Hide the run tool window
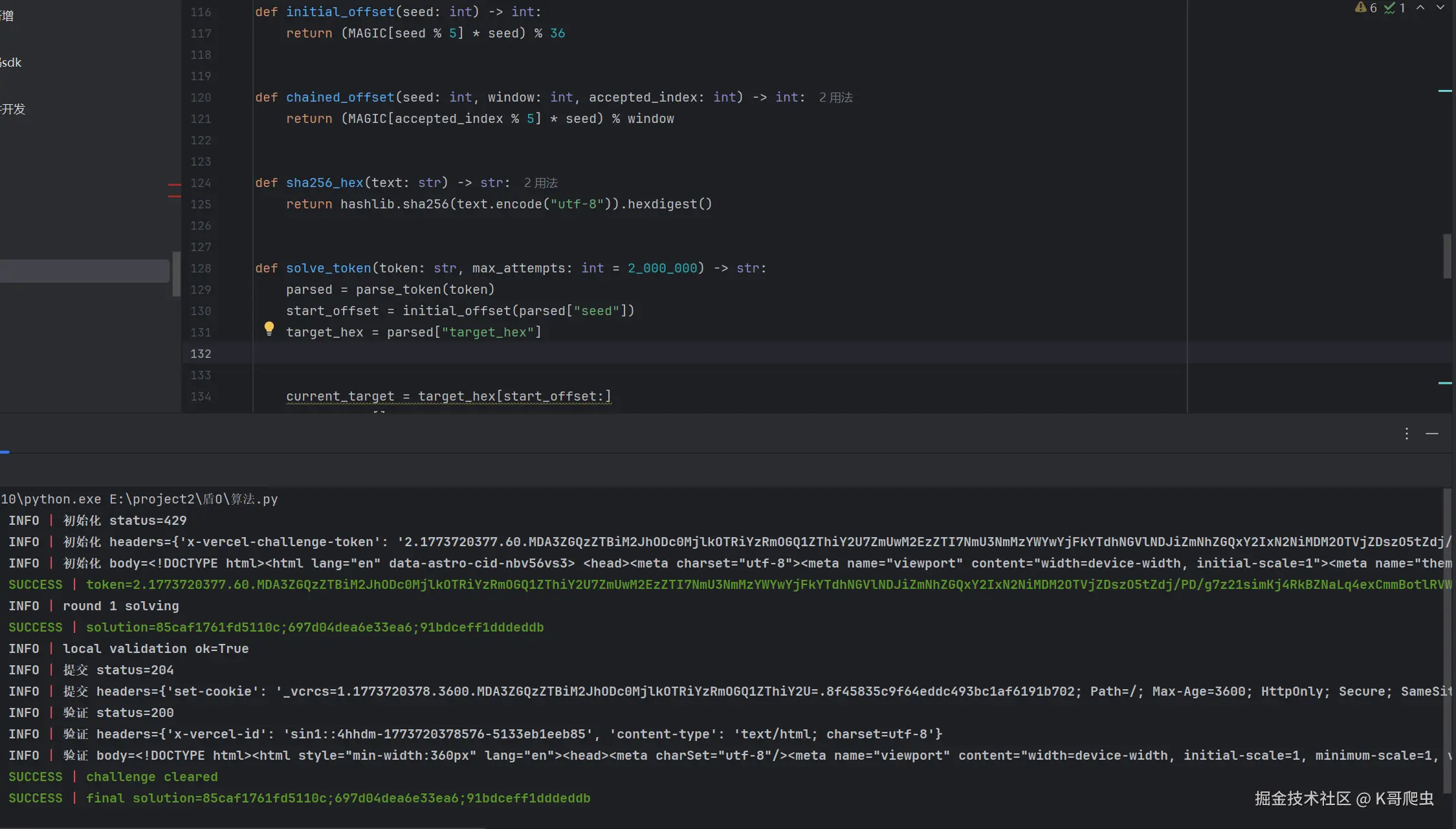Viewport: 1456px width, 829px height. tap(1432, 434)
